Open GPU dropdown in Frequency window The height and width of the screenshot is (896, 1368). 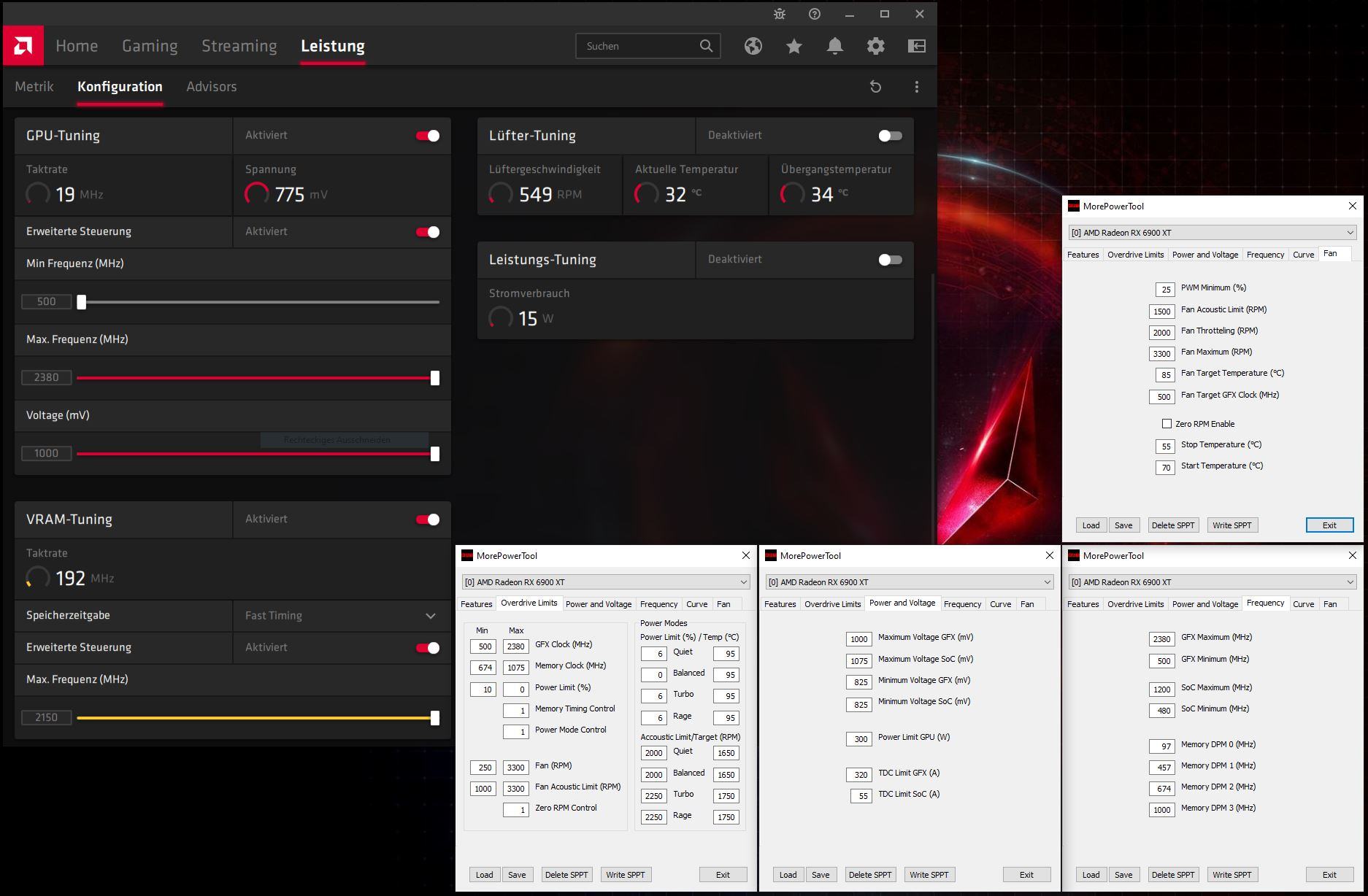[1213, 582]
